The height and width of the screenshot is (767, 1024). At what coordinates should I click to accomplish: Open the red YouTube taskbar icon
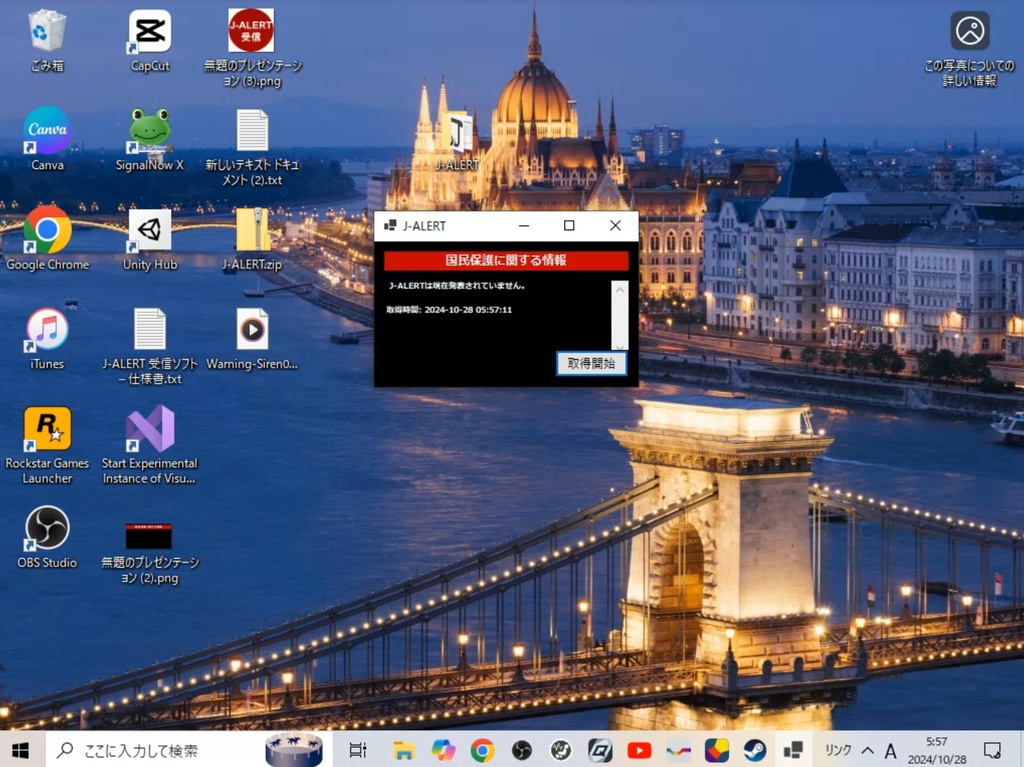click(639, 750)
